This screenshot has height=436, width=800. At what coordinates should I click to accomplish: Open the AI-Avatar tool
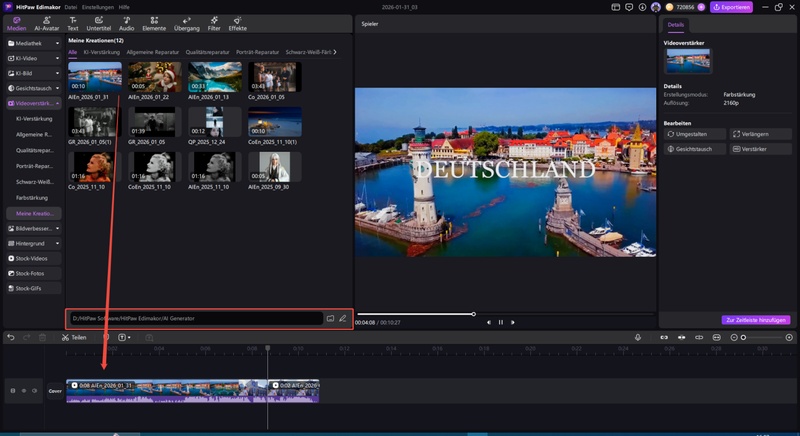point(46,23)
